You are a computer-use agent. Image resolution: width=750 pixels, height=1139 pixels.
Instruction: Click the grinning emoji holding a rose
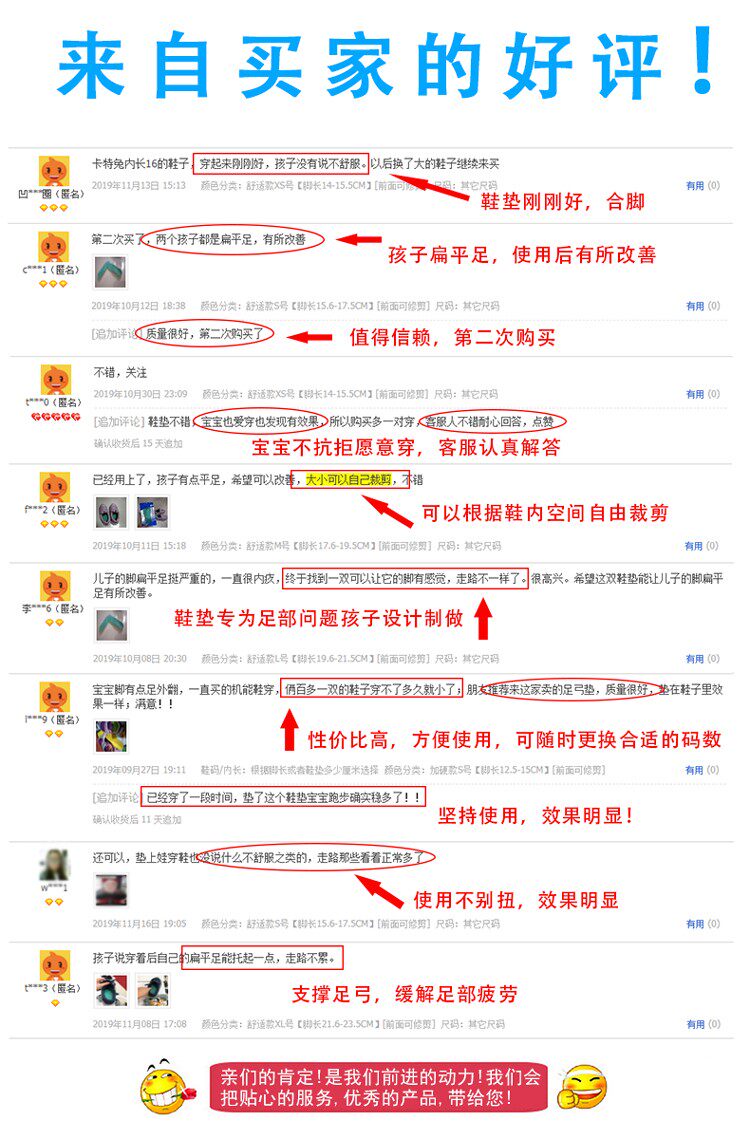(169, 1087)
